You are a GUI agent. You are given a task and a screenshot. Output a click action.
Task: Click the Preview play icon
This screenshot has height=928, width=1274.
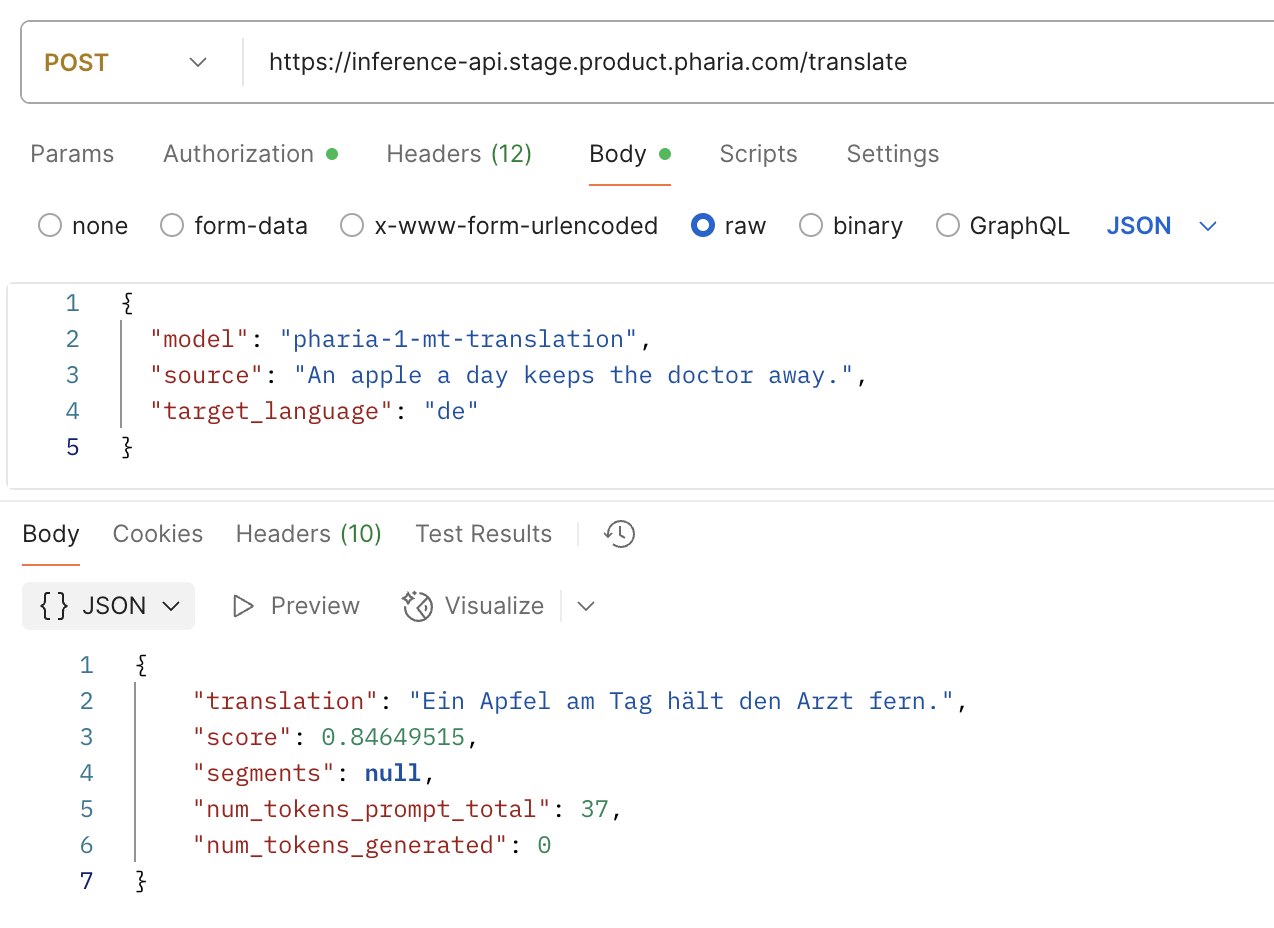[x=243, y=606]
